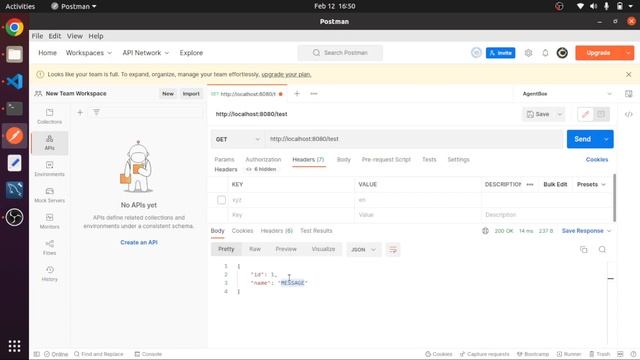This screenshot has width=640, height=360.
Task: Click the plus icon to create new API
Action: click(x=80, y=112)
